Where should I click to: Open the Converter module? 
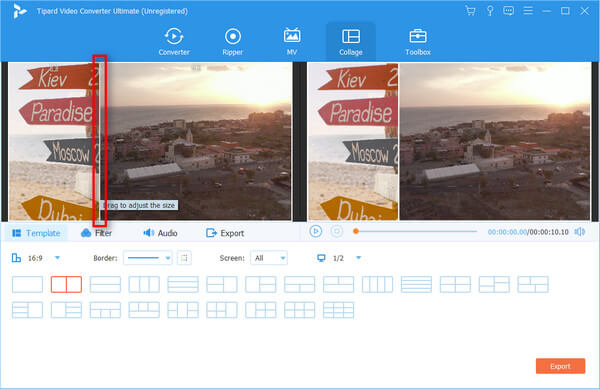pyautogui.click(x=174, y=42)
